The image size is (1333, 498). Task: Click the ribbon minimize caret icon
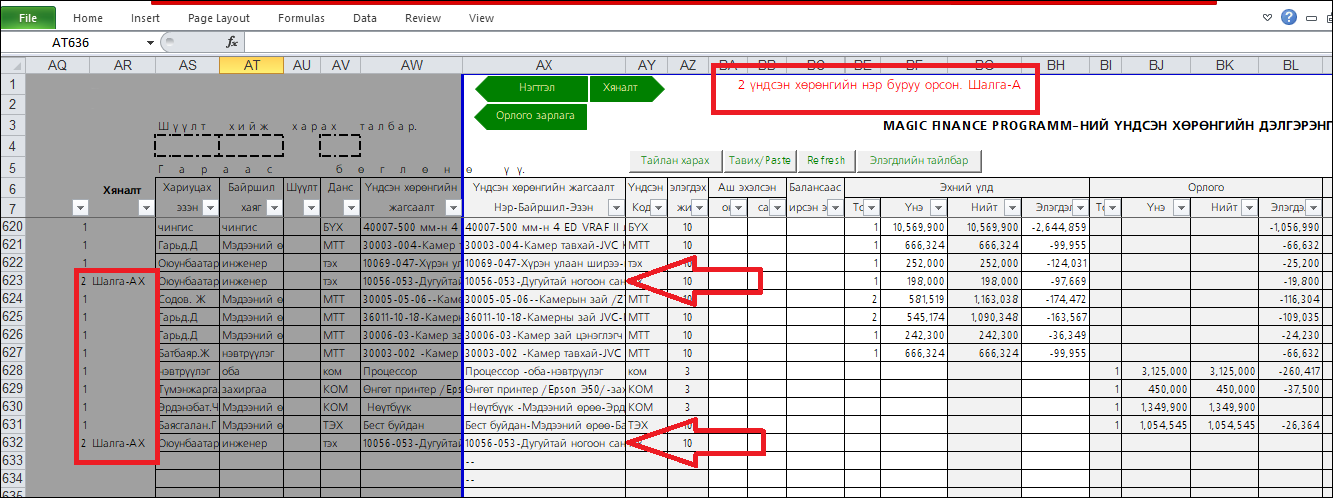(x=1267, y=18)
